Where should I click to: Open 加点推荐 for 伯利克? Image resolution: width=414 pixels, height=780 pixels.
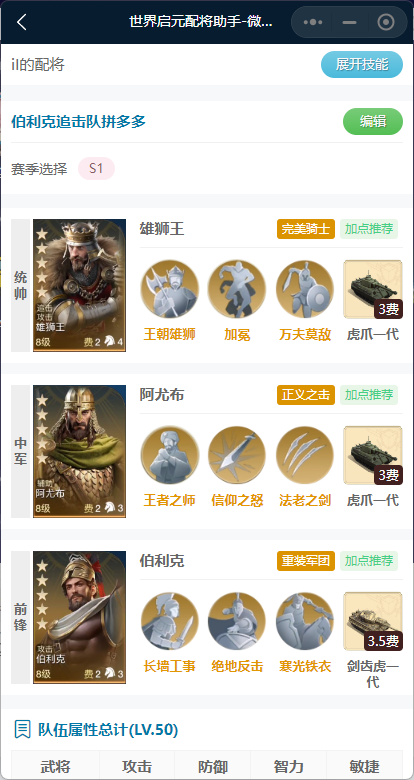coord(369,561)
